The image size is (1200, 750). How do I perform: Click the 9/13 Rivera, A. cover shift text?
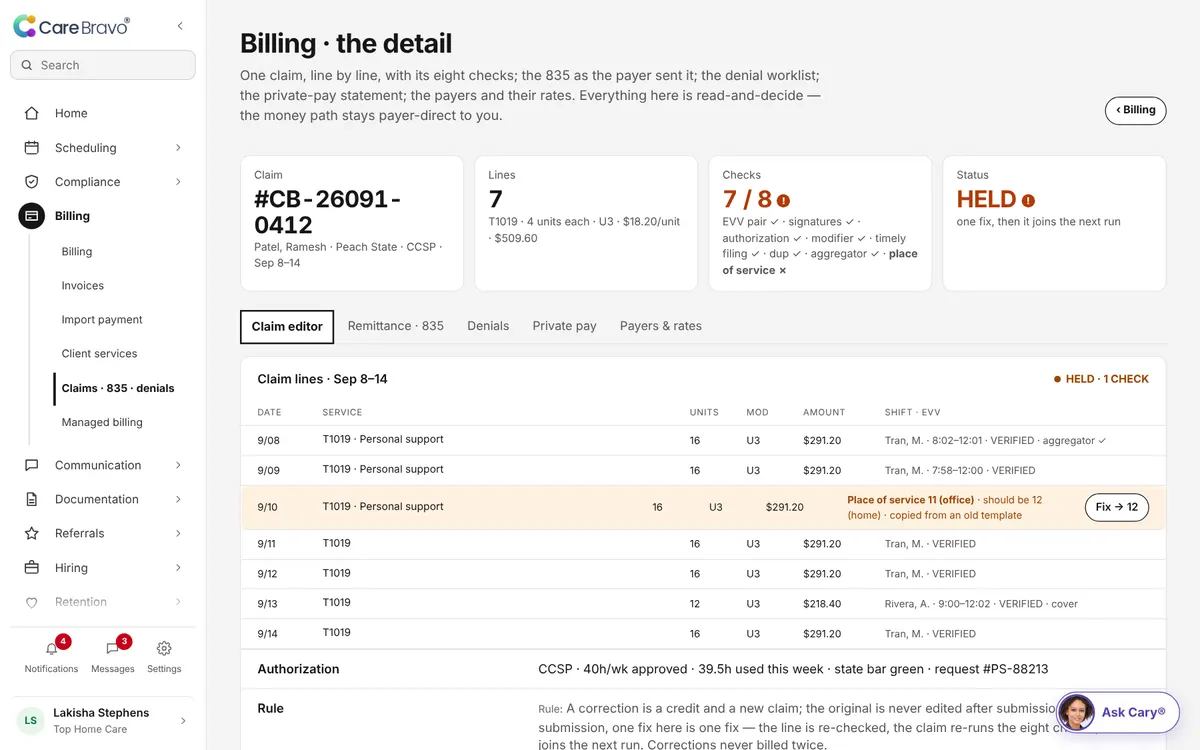point(981,604)
